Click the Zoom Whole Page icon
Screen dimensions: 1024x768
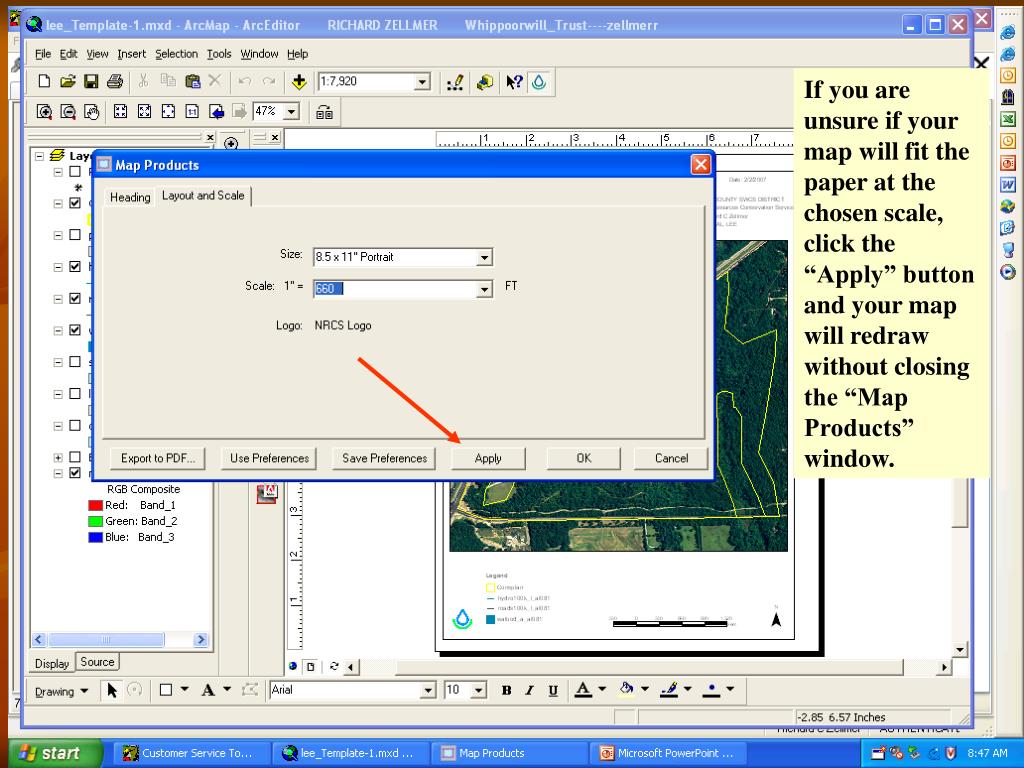coord(168,112)
